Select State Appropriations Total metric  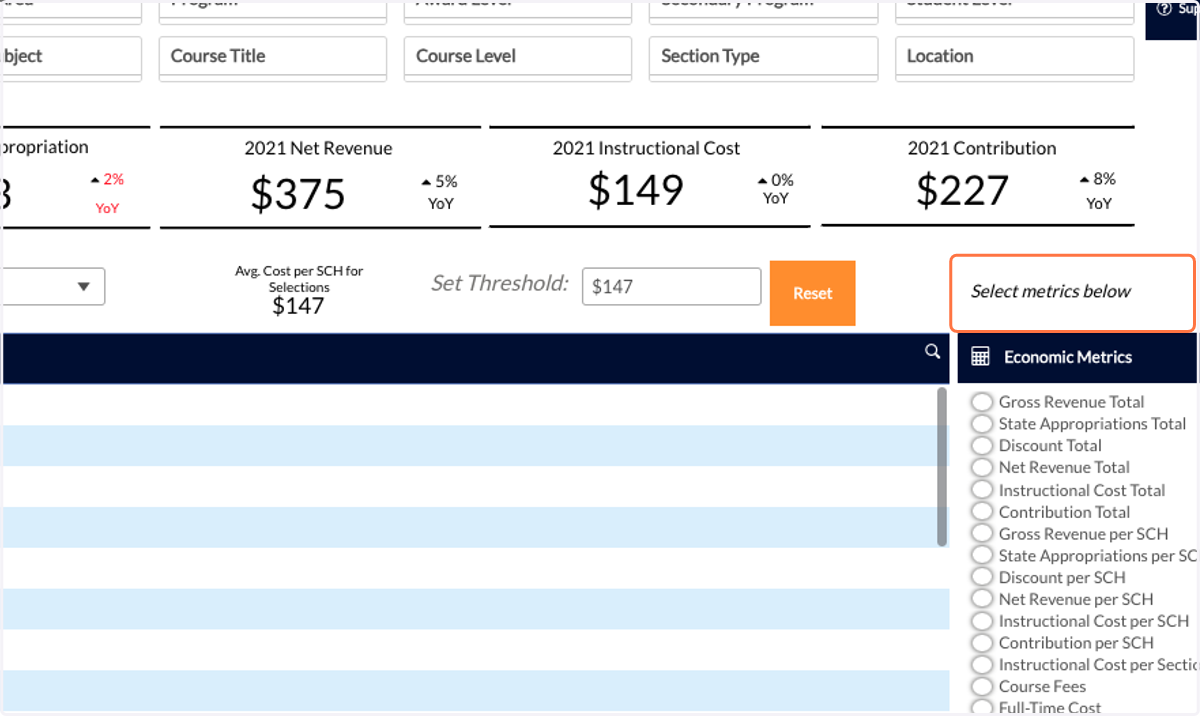[982, 424]
